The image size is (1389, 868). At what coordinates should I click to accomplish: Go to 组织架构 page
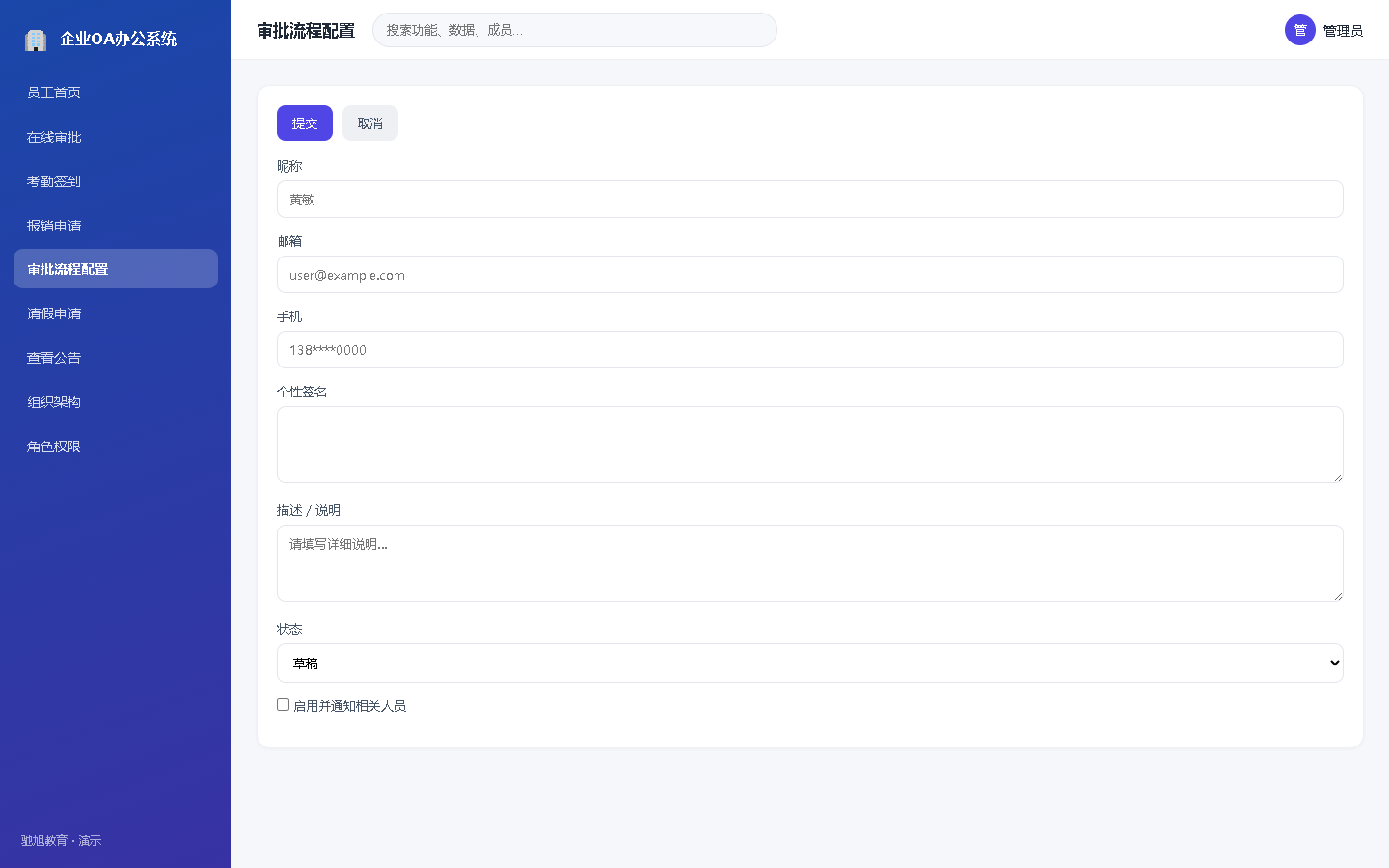[116, 402]
